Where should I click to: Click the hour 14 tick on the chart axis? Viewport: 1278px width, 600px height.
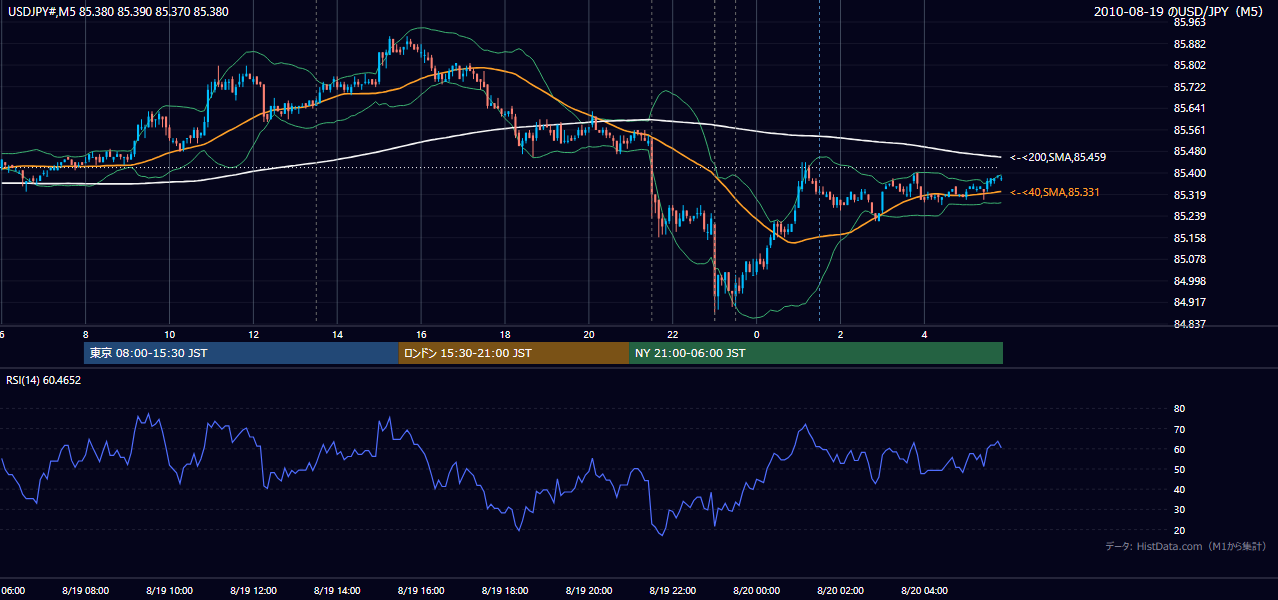tap(337, 334)
